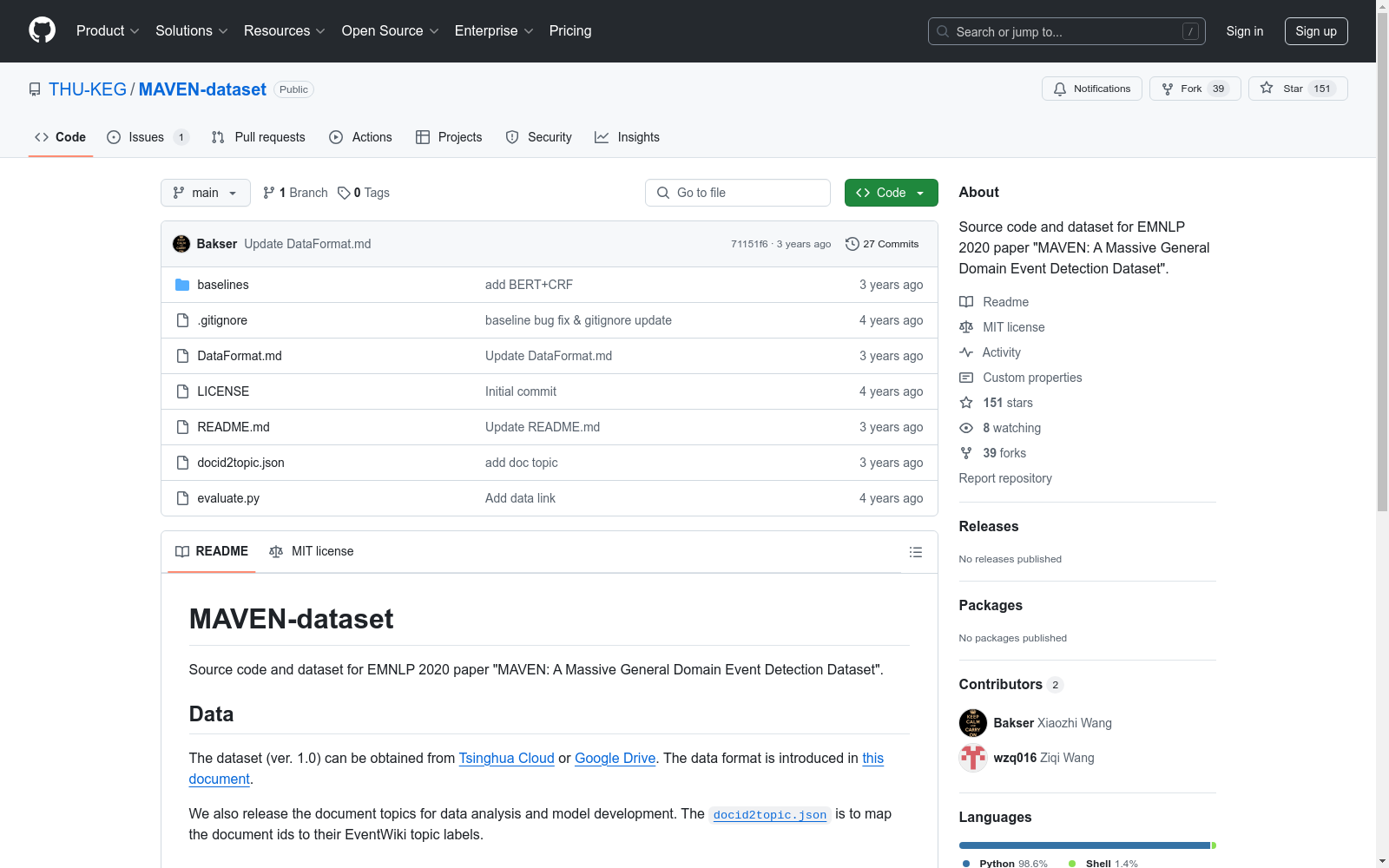1389x868 pixels.
Task: Open the 7115ff6 commit hash link
Action: (749, 244)
